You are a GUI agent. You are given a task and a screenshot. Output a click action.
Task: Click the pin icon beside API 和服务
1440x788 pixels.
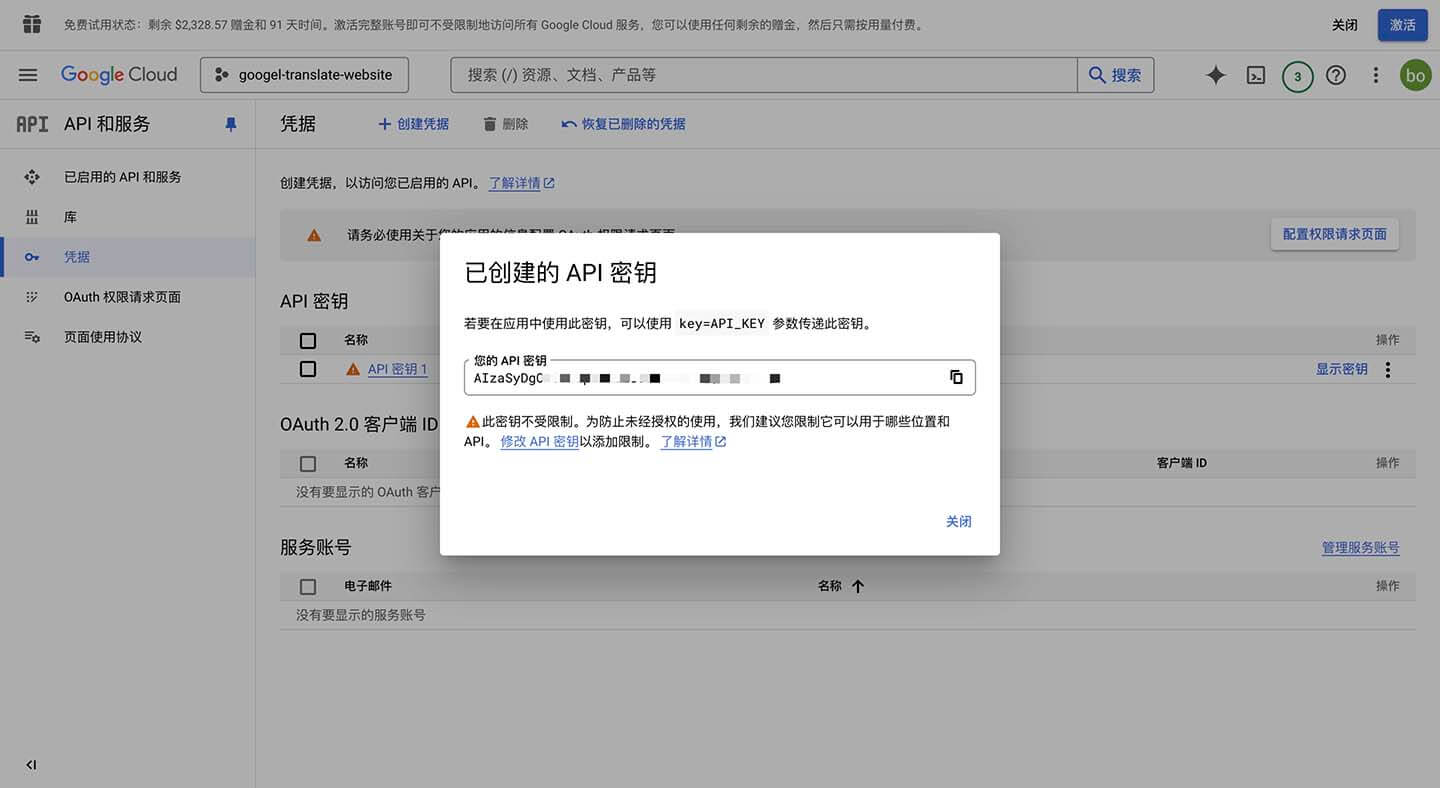point(231,124)
